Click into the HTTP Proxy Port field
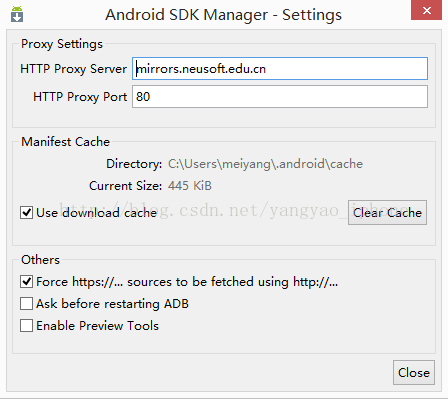Viewport: 448px width, 399px height. tap(280, 96)
